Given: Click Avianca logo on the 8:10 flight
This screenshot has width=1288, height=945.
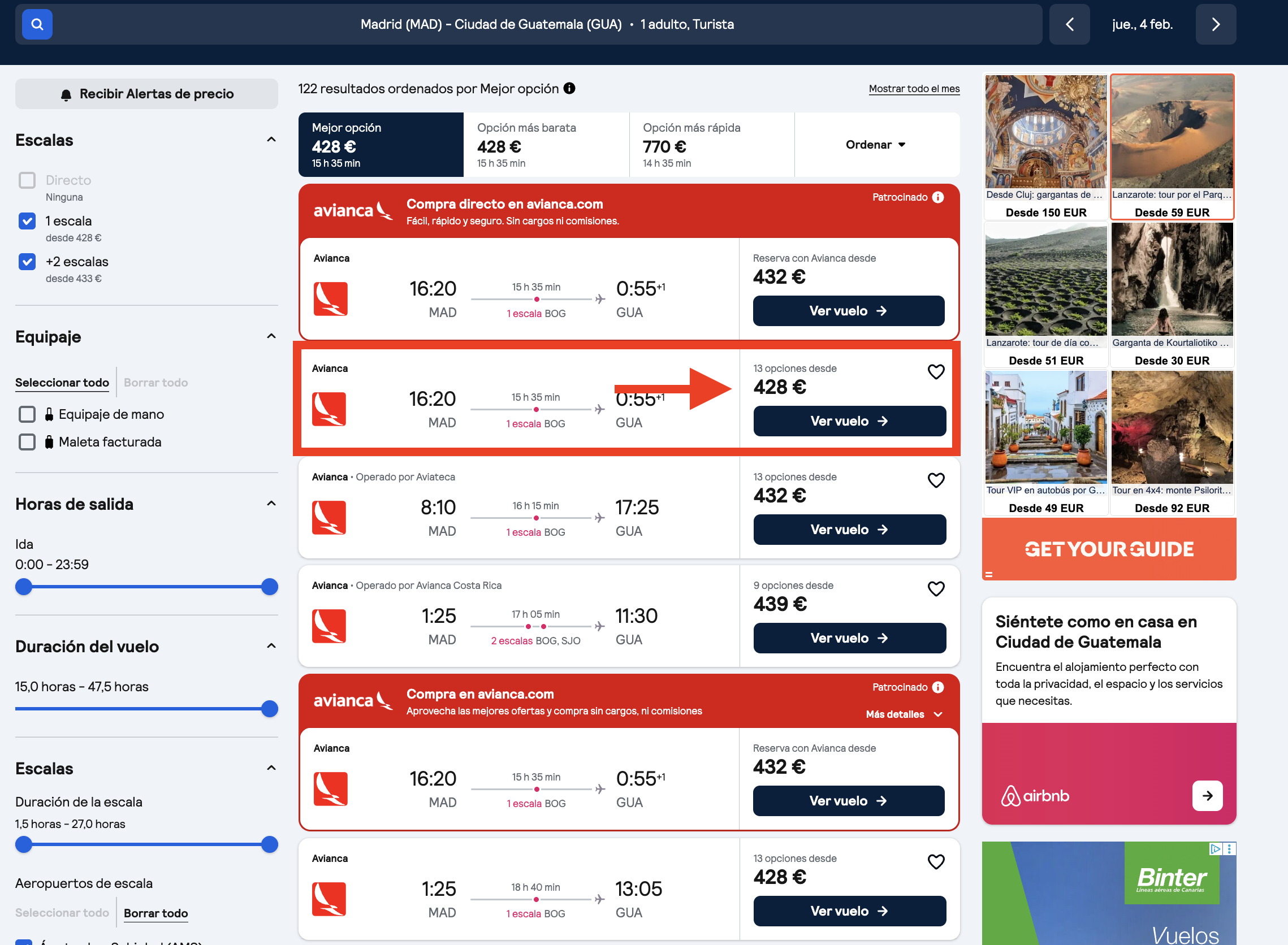Looking at the screenshot, I should (x=329, y=518).
